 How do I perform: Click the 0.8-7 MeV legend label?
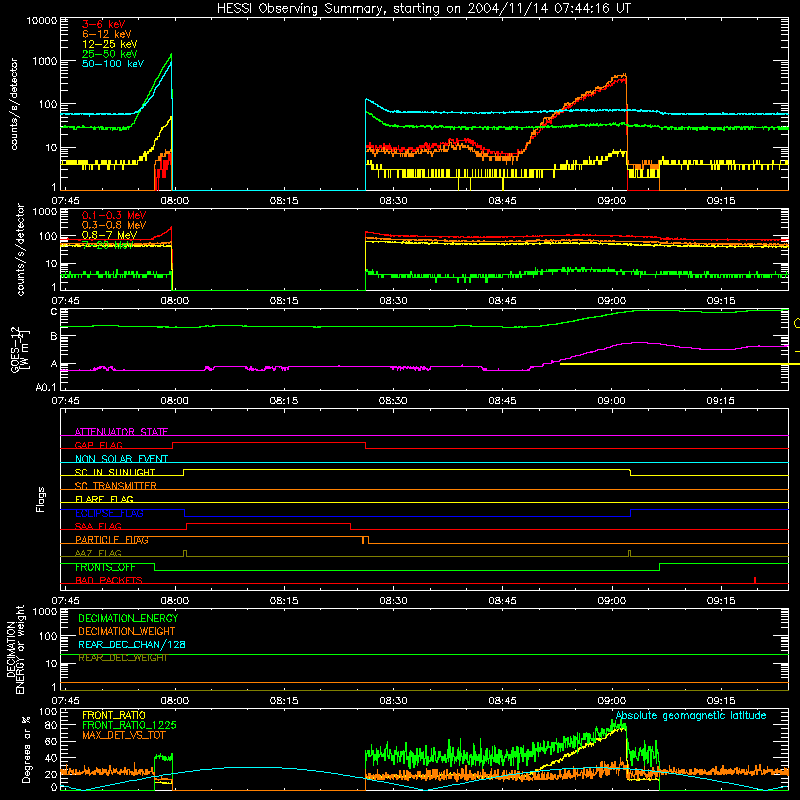109,235
